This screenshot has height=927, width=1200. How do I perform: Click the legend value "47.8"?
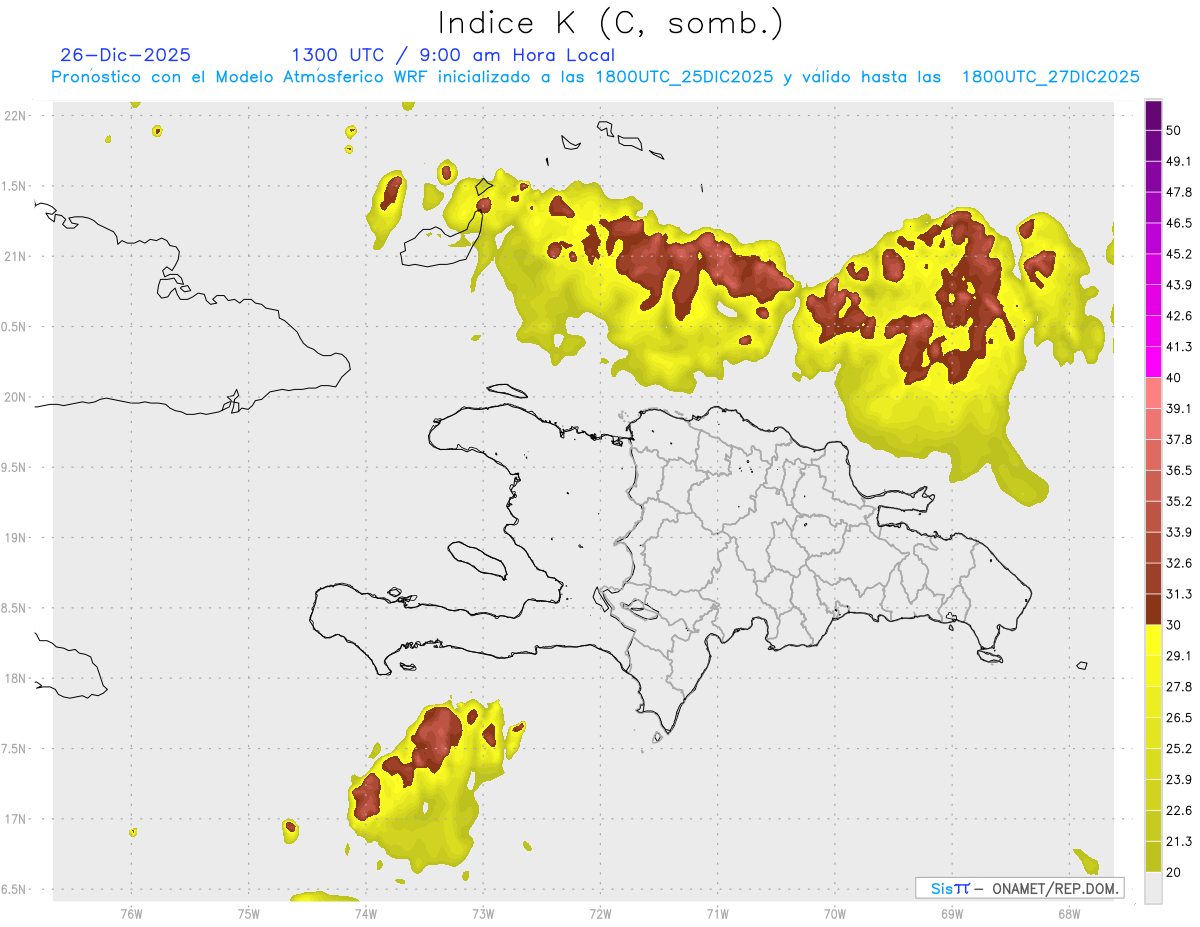click(x=1178, y=192)
